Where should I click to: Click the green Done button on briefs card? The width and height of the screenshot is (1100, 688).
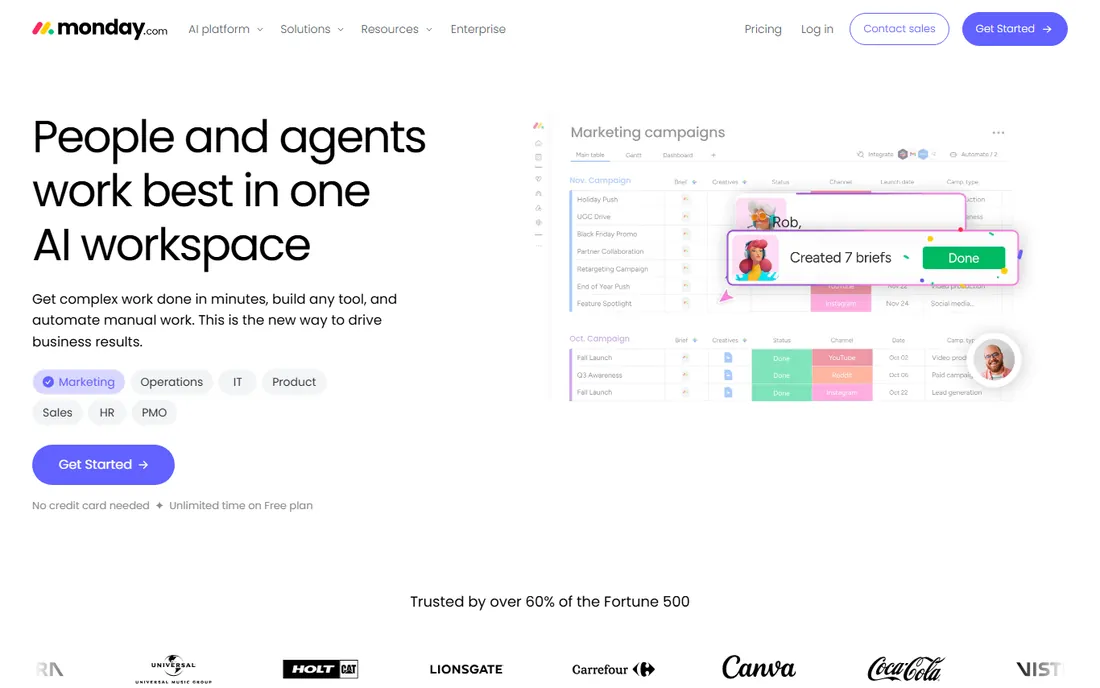(964, 258)
